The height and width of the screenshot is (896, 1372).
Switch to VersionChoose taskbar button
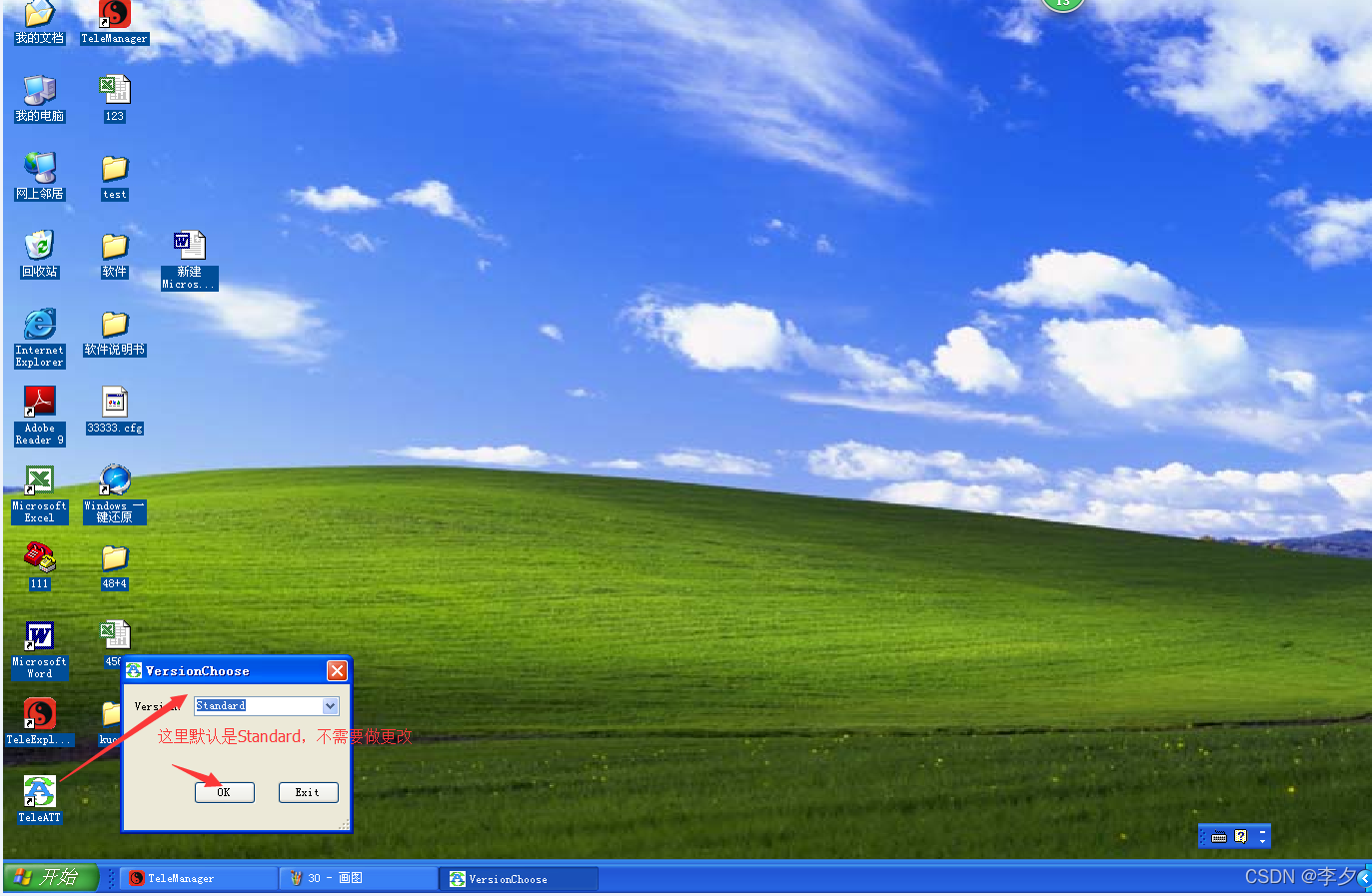pos(519,878)
